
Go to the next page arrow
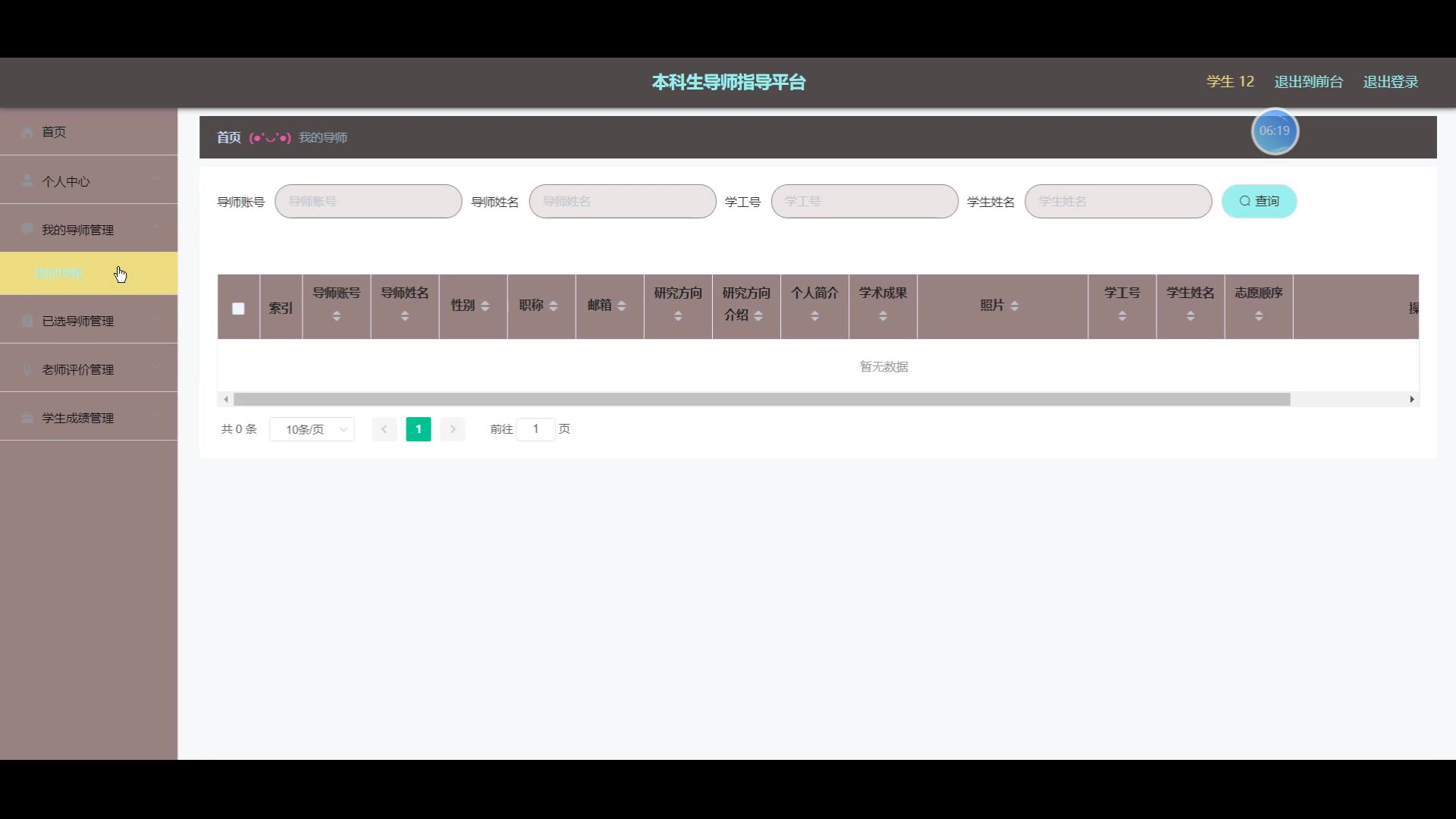(453, 429)
